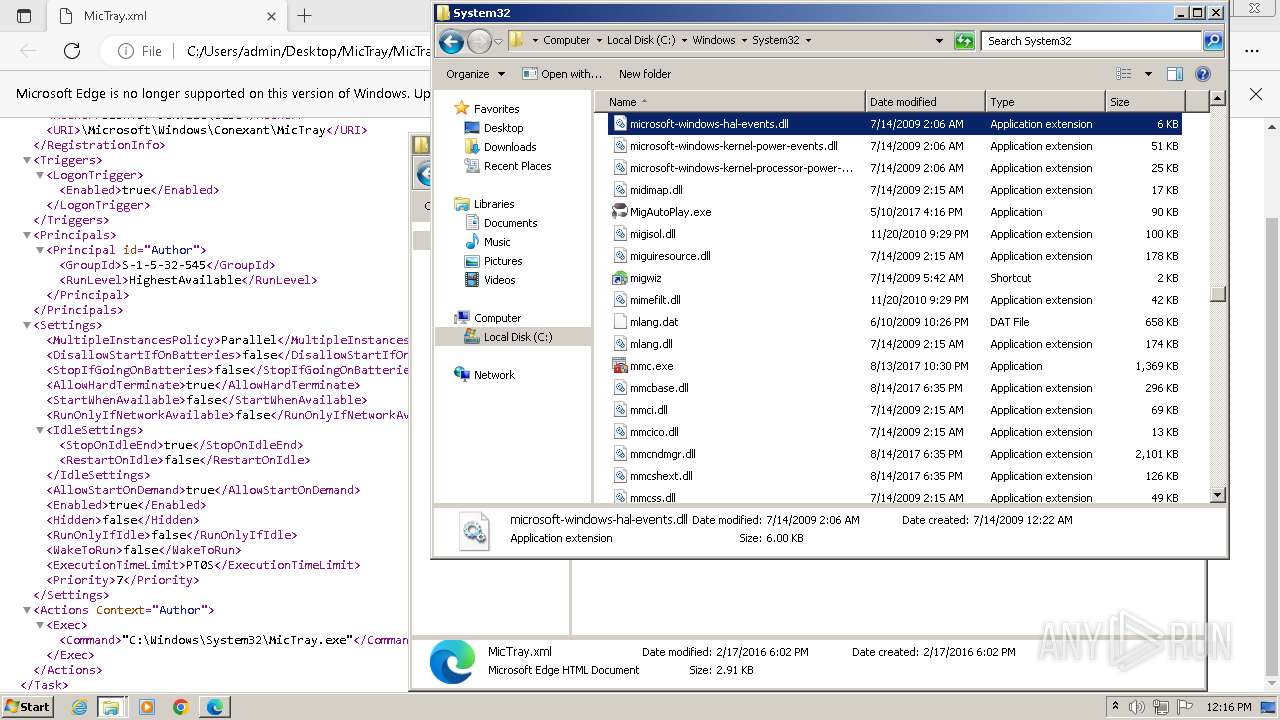The height and width of the screenshot is (720, 1280).
Task: Collapse the Actions XML node
Action: (x=27, y=610)
